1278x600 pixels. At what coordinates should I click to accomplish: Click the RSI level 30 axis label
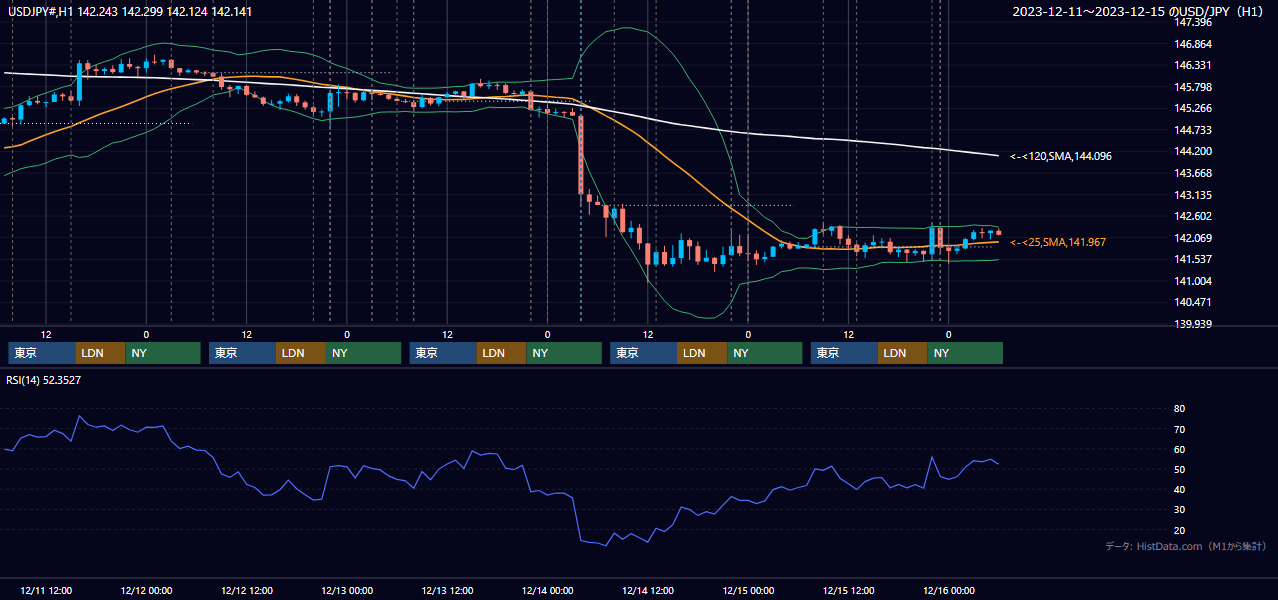1179,510
